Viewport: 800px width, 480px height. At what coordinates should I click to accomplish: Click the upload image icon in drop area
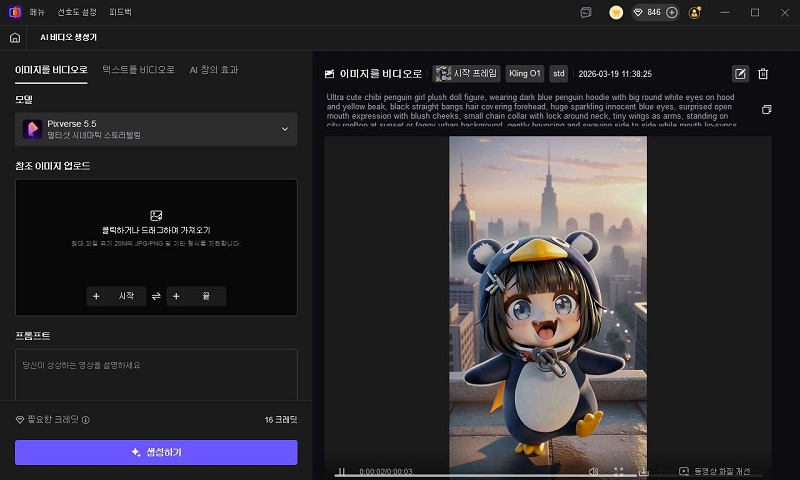coord(156,216)
